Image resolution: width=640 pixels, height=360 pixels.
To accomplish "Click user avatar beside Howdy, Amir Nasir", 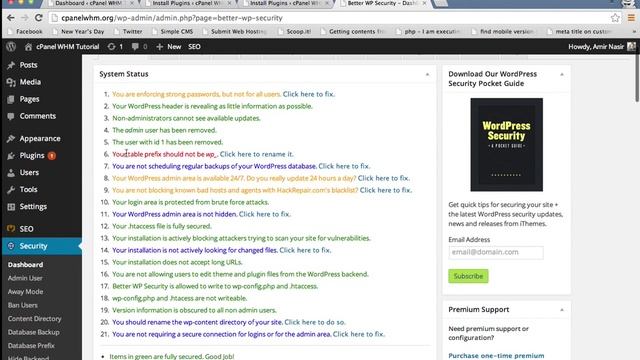I will (x=631, y=47).
